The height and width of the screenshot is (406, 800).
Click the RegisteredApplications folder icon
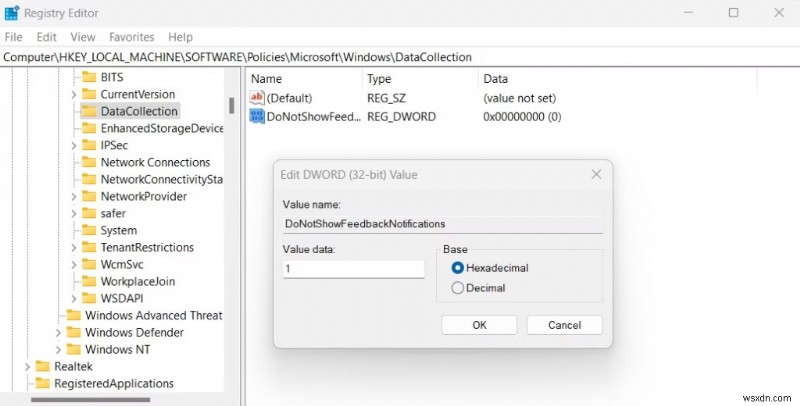pyautogui.click(x=42, y=383)
